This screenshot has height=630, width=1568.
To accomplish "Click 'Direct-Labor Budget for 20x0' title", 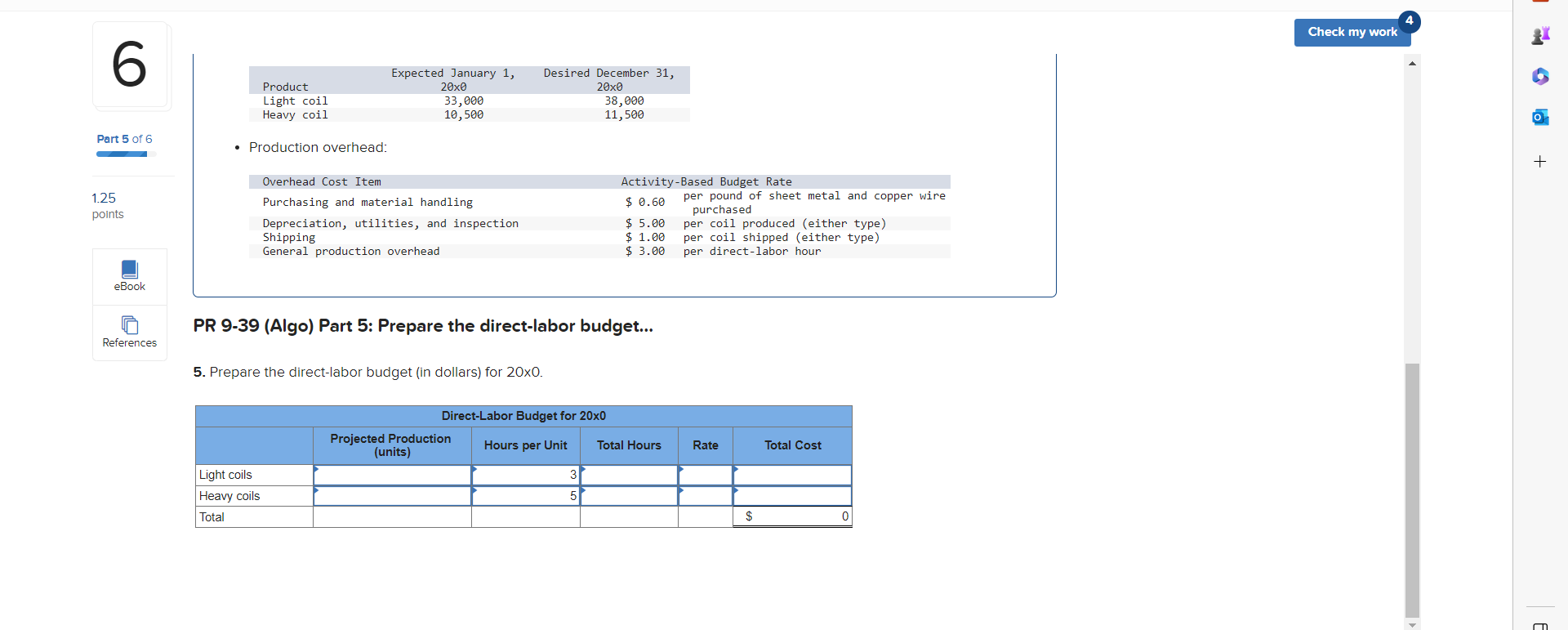I will click(523, 416).
